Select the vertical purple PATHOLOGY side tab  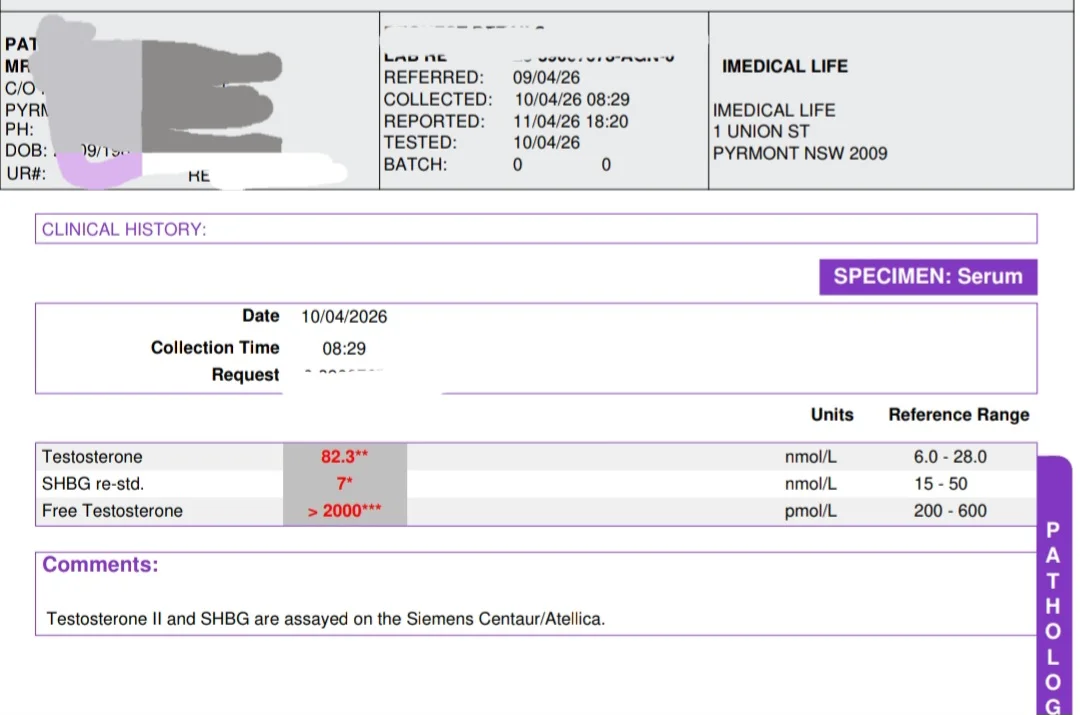(1052, 600)
